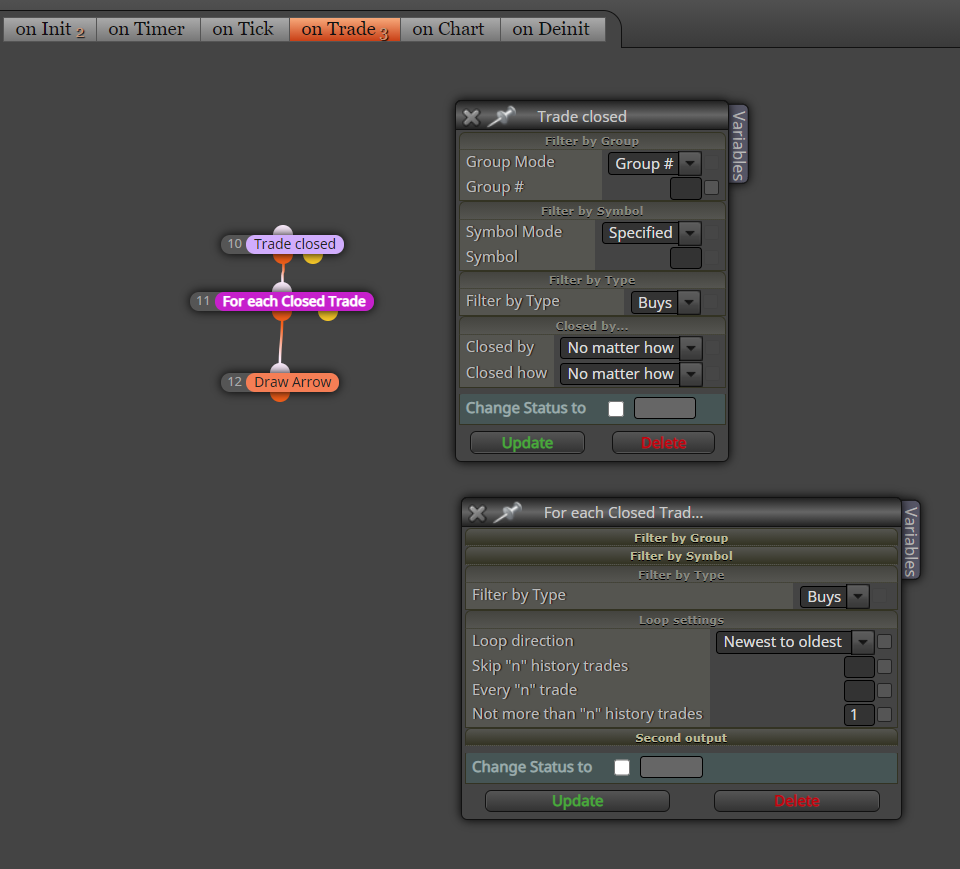Viewport: 960px width, 869px height.
Task: Click the orange output connector of Trade closed block
Action: click(x=283, y=258)
